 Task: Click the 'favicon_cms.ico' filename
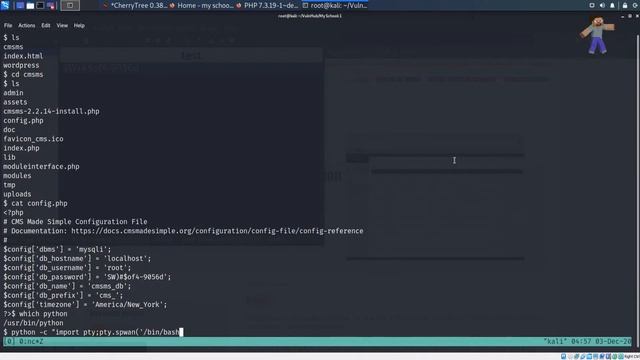pos(33,139)
